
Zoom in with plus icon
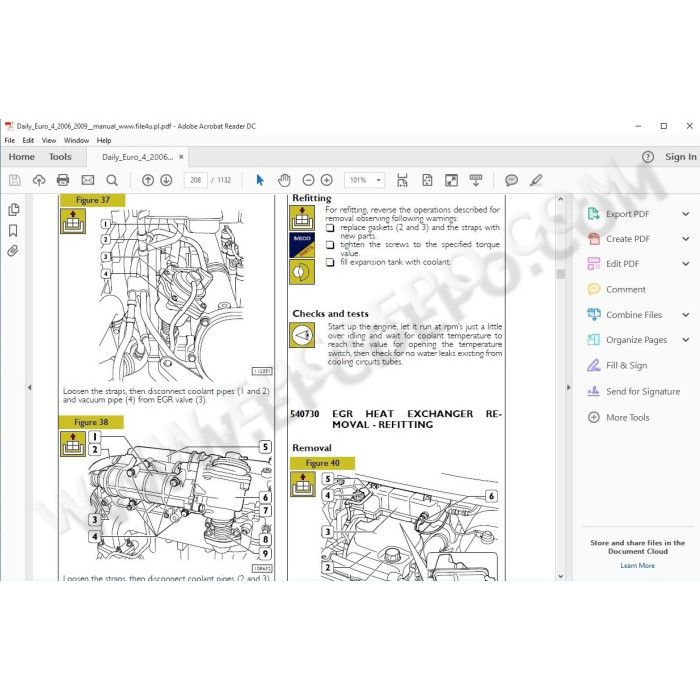point(327,180)
